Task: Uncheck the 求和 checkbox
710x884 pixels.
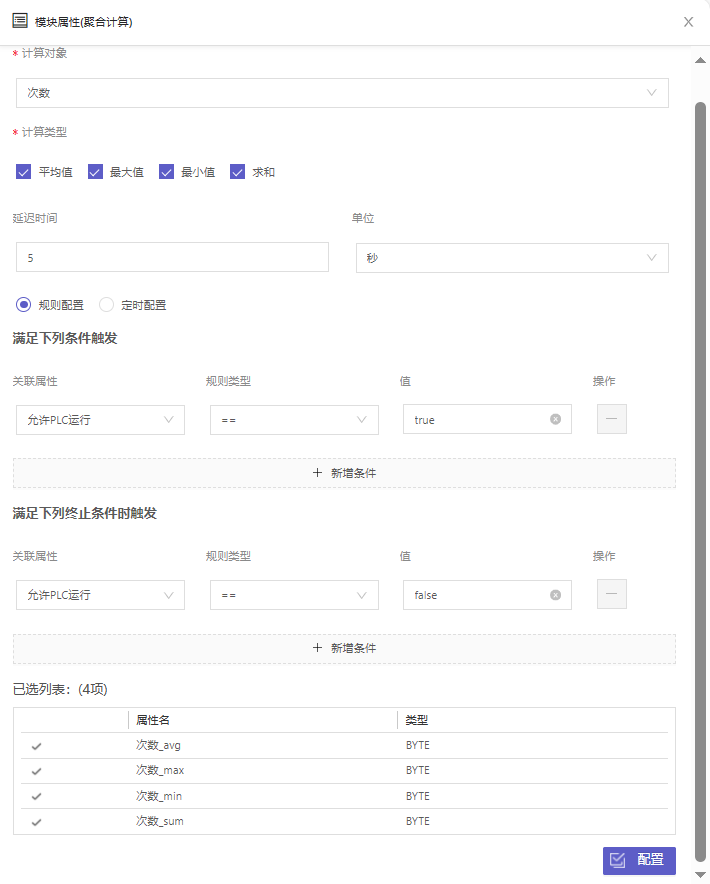Action: click(x=237, y=172)
